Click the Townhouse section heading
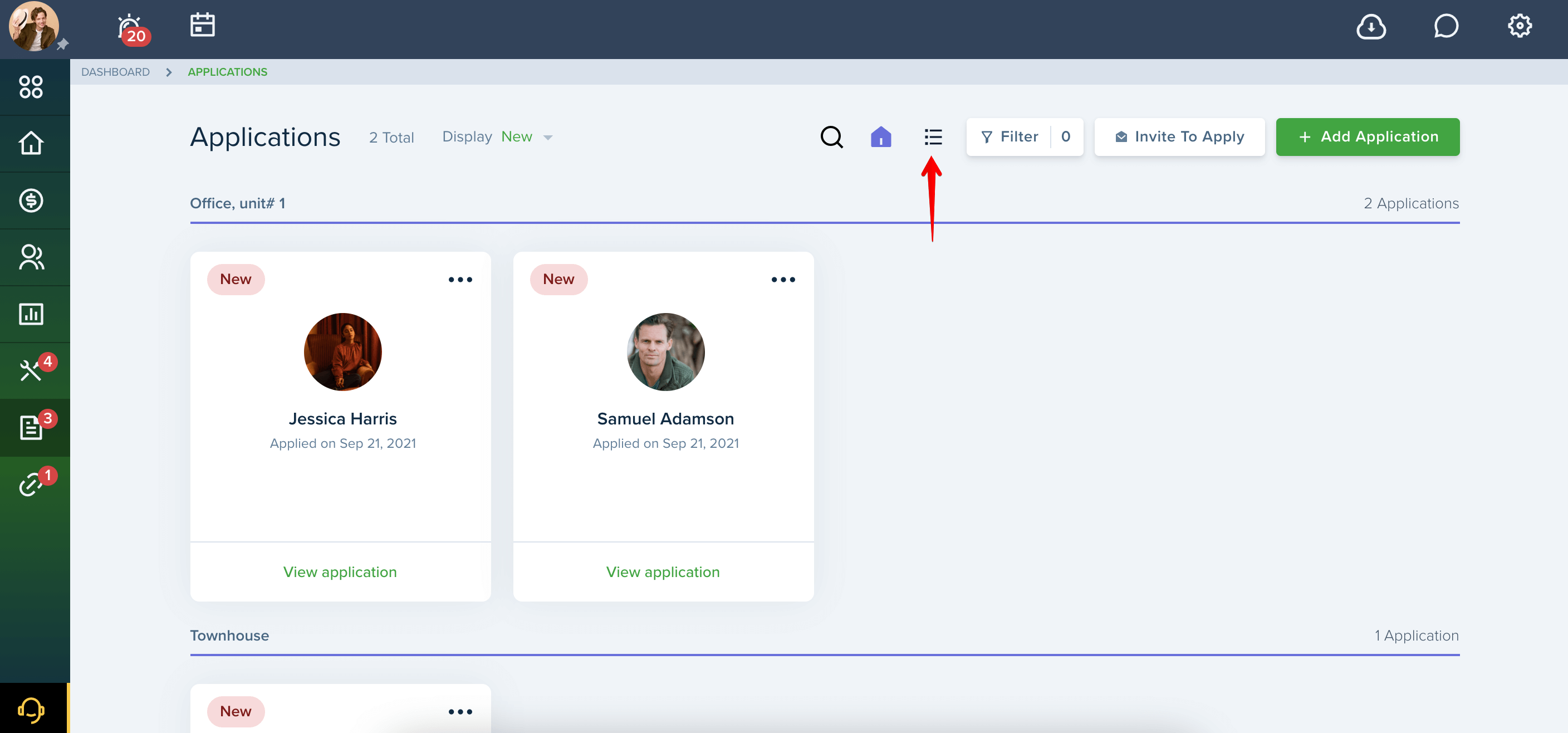The height and width of the screenshot is (733, 1568). pos(229,636)
